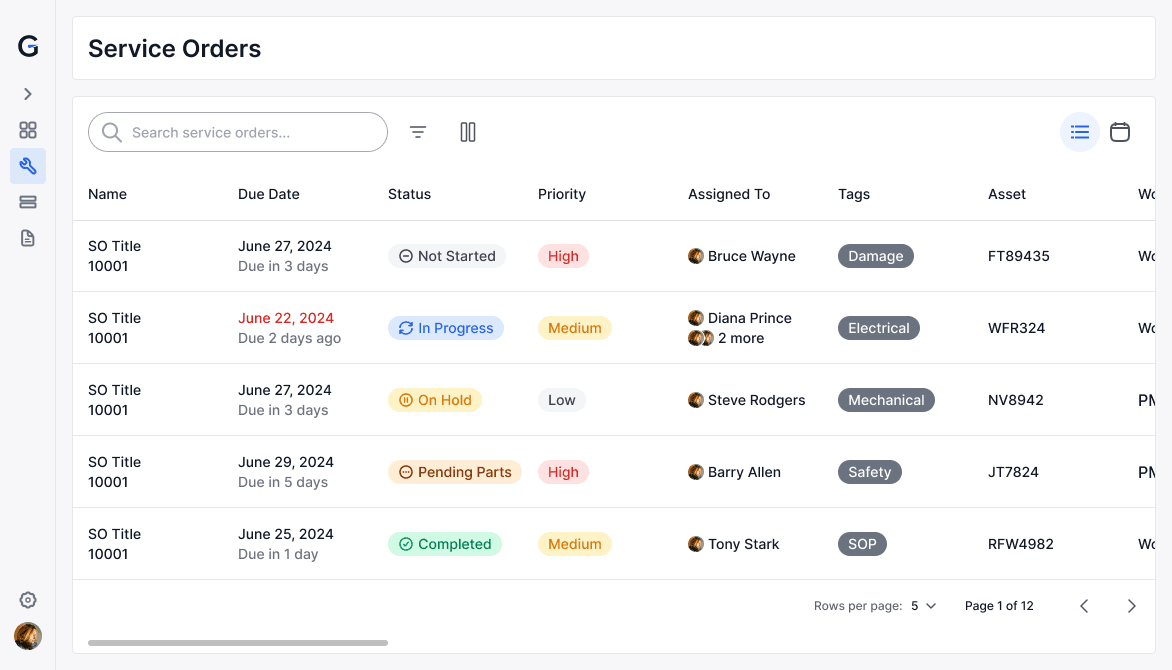Go to the previous page
Screen dimensions: 1172x670
[1084, 606]
